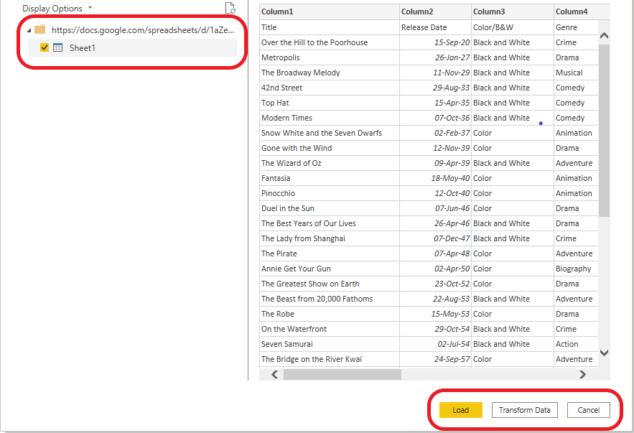Collapse the docs.google.com spreadsheet tree node
This screenshot has height=433, width=634.
pos(29,30)
